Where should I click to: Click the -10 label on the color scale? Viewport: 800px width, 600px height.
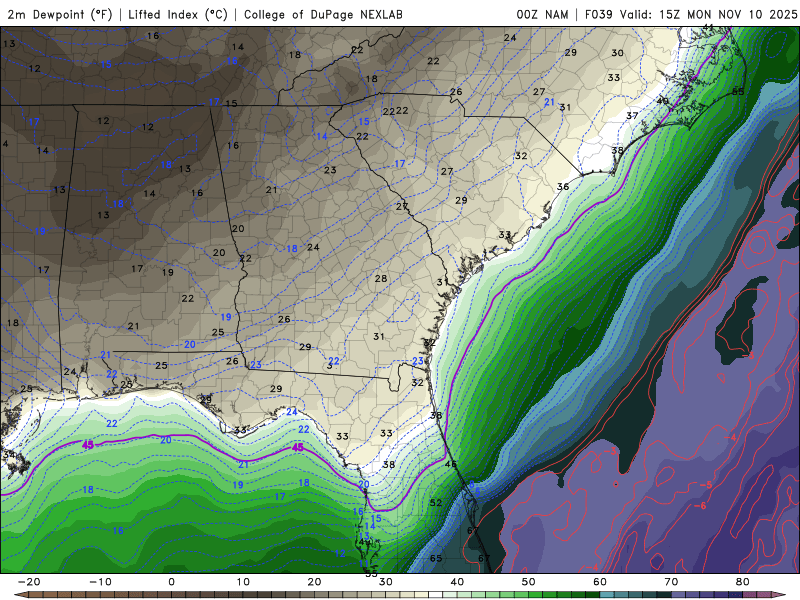point(100,582)
